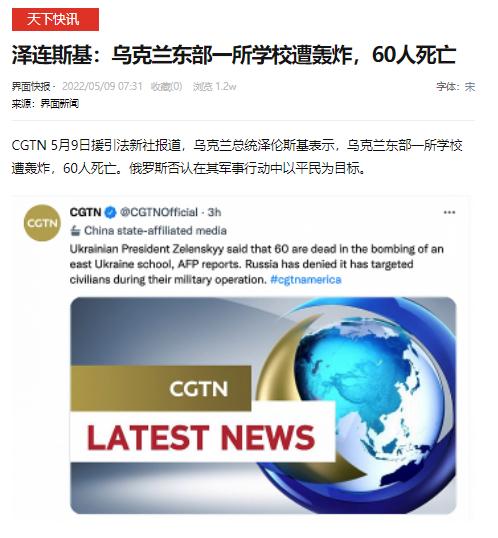Click the @CGTNOfficial handle
The height and width of the screenshot is (538, 498).
159,212
